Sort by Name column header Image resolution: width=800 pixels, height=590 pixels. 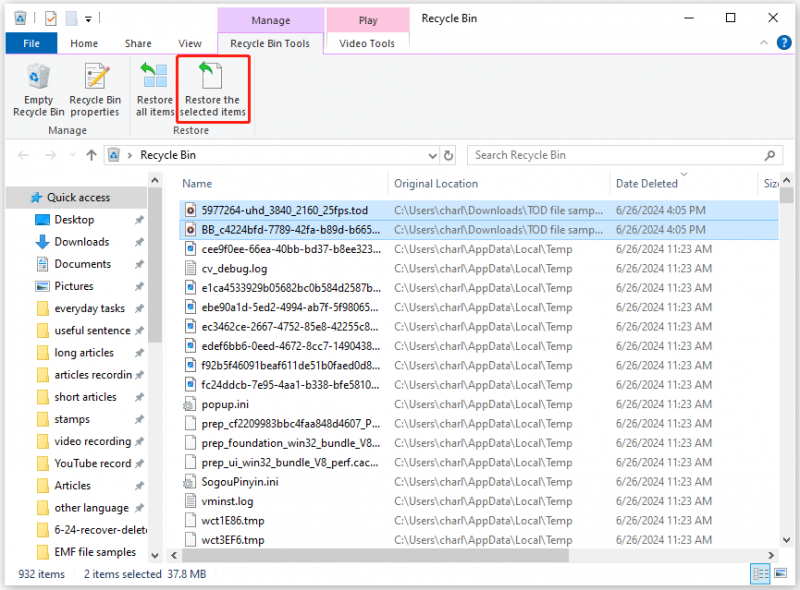[x=197, y=184]
